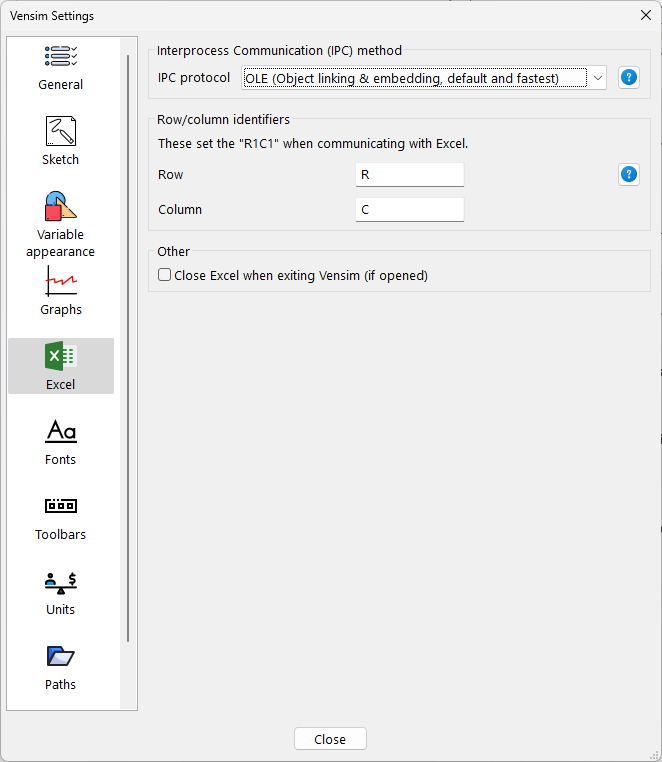Click the Vensim Settings title bar
The height and width of the screenshot is (762, 662).
(x=300, y=15)
